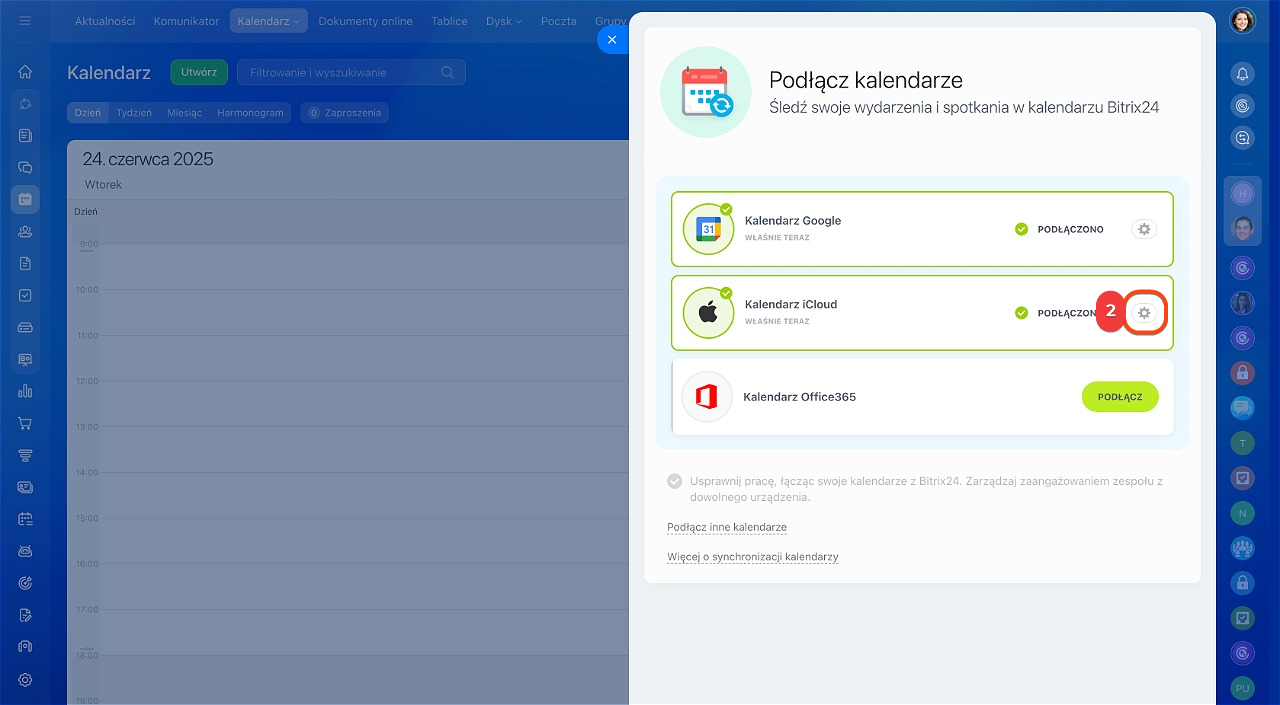The height and width of the screenshot is (705, 1280).
Task: Open notifications bell in right panel
Action: [x=1242, y=74]
